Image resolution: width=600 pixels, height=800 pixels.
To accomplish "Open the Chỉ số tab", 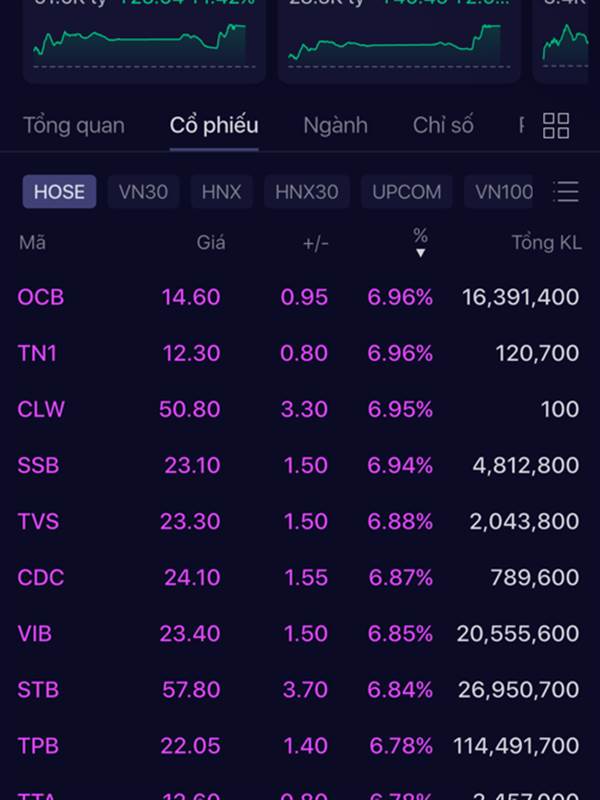I will pos(443,126).
